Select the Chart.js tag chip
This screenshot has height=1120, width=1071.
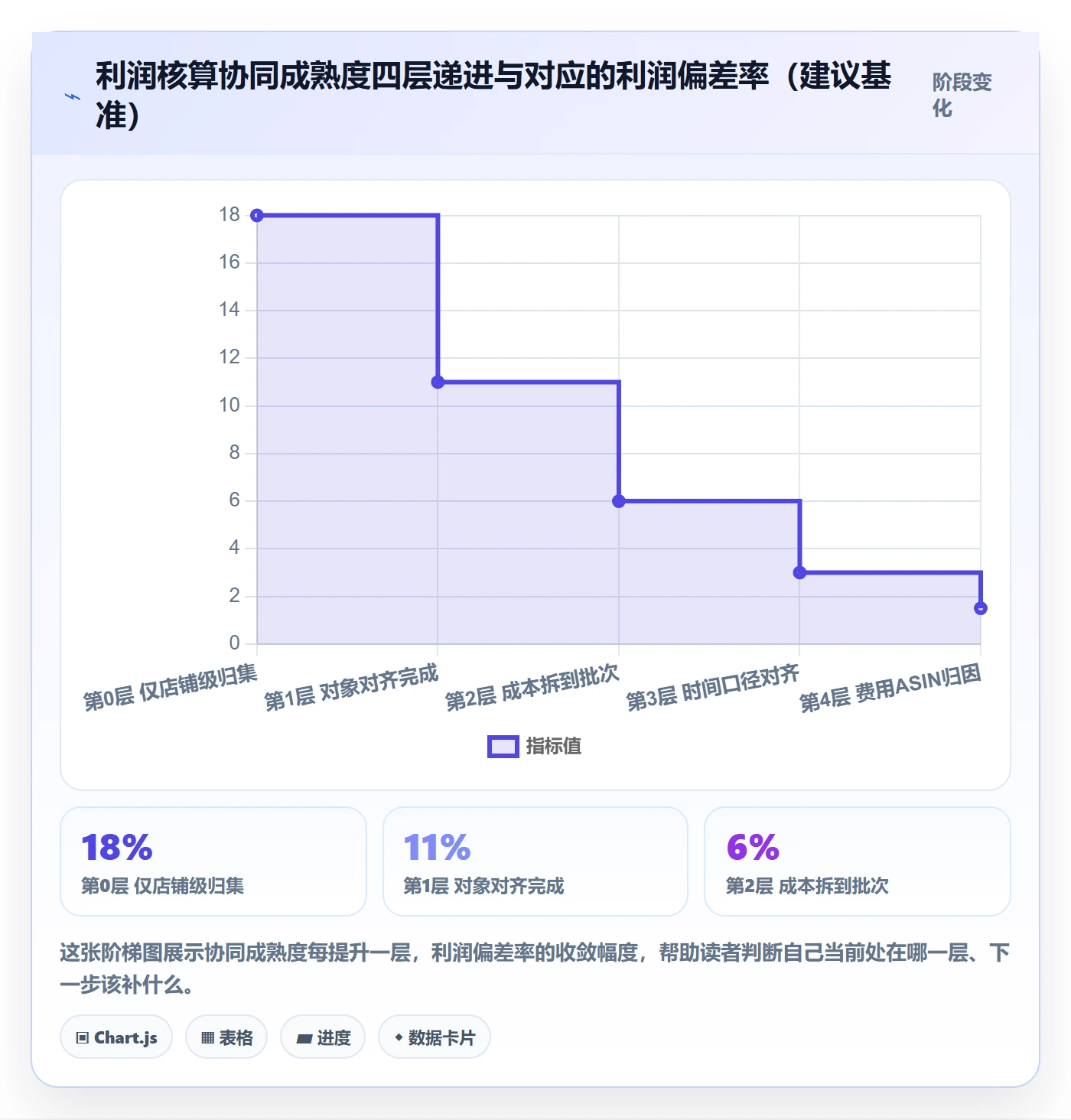click(x=116, y=1037)
